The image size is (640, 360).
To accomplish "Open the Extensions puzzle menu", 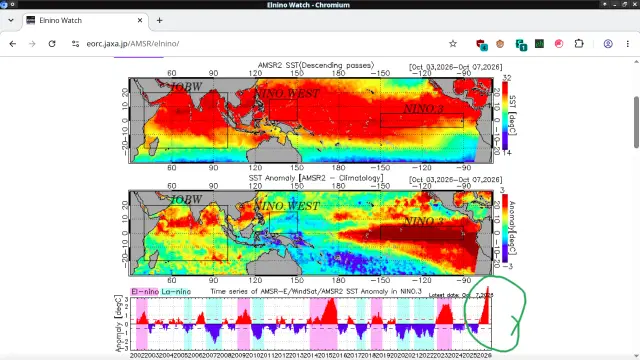I will (x=579, y=44).
